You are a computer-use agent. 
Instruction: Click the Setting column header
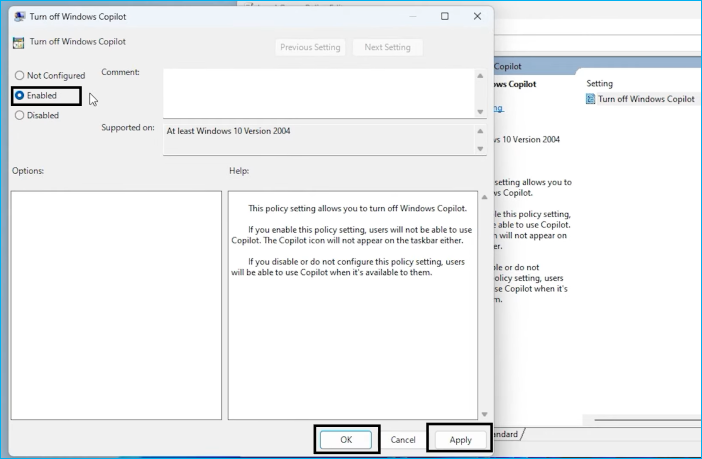pyautogui.click(x=600, y=83)
